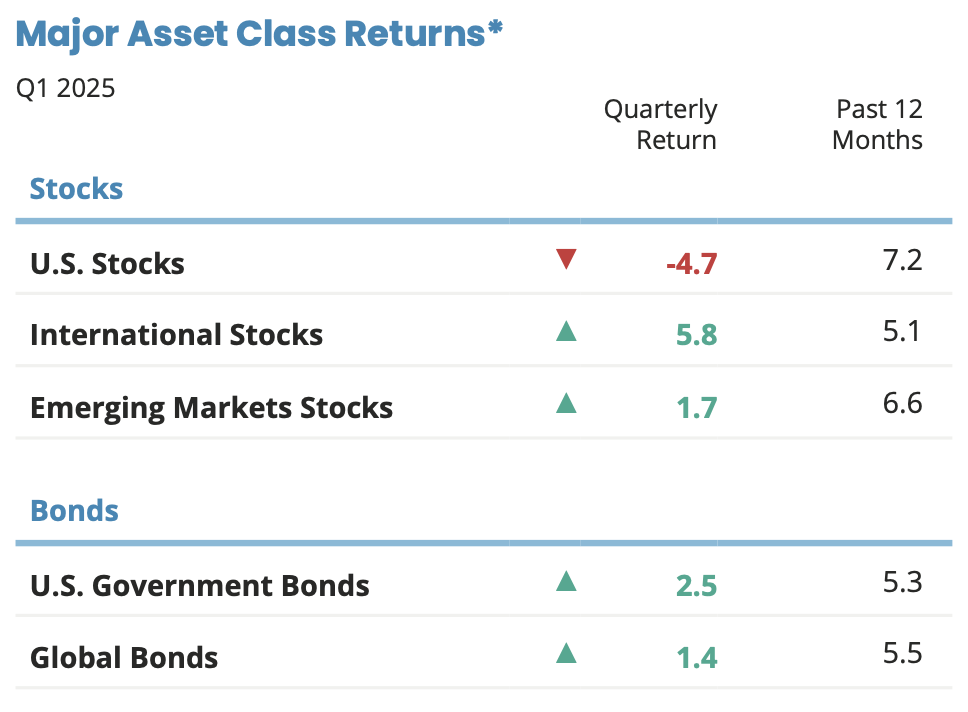Click the U.S. Government Bonds row label
968x712 pixels.
pos(200,585)
